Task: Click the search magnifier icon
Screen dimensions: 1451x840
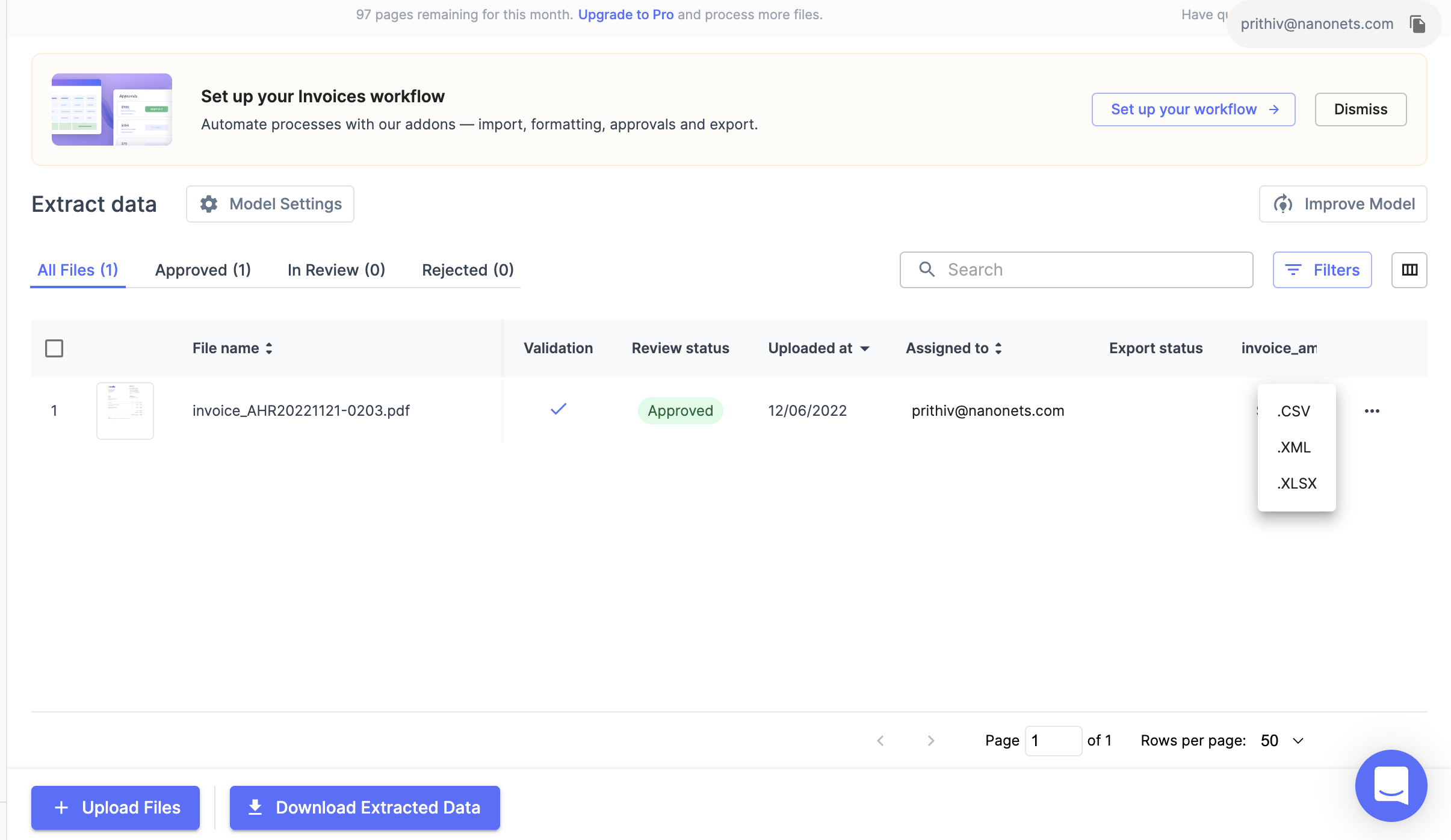Action: [926, 270]
